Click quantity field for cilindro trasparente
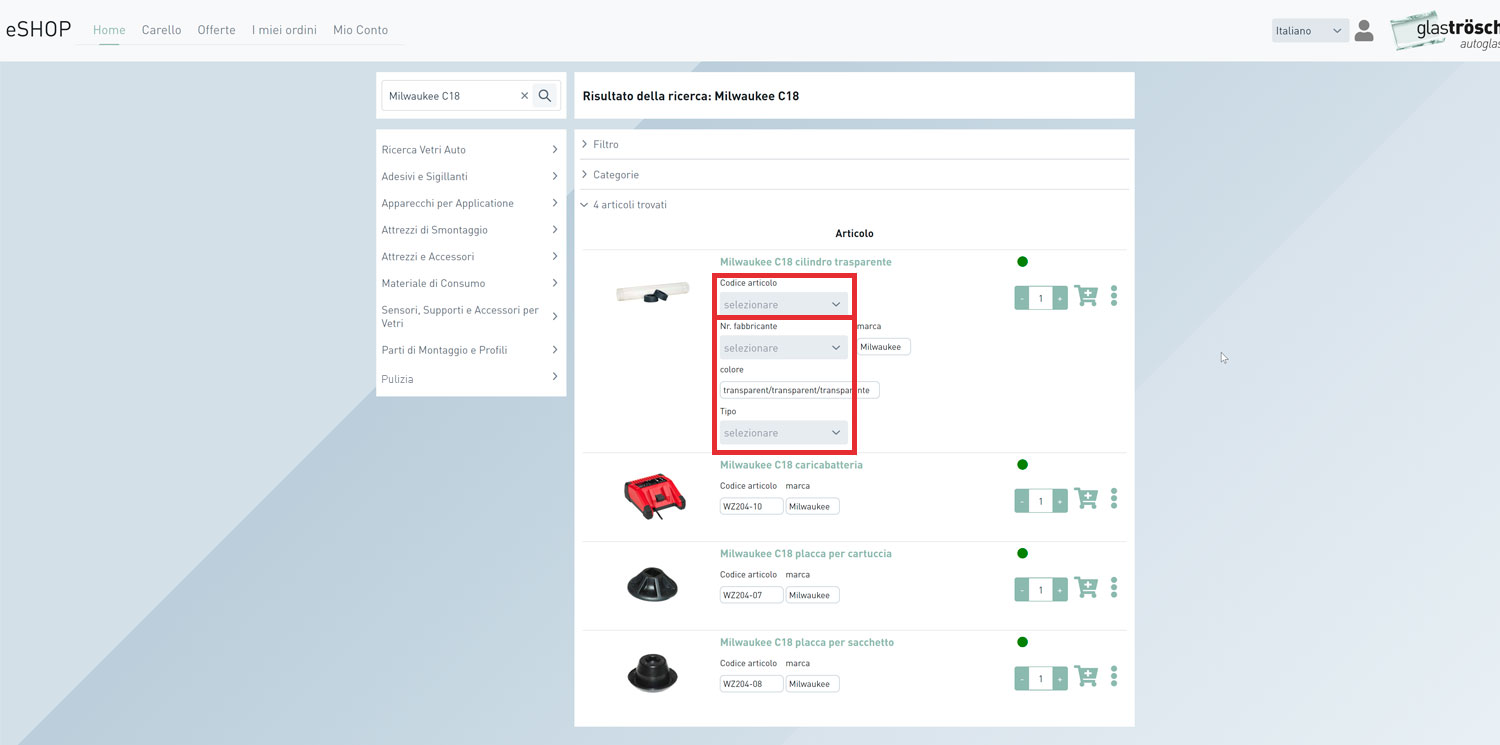1500x745 pixels. (x=1041, y=298)
